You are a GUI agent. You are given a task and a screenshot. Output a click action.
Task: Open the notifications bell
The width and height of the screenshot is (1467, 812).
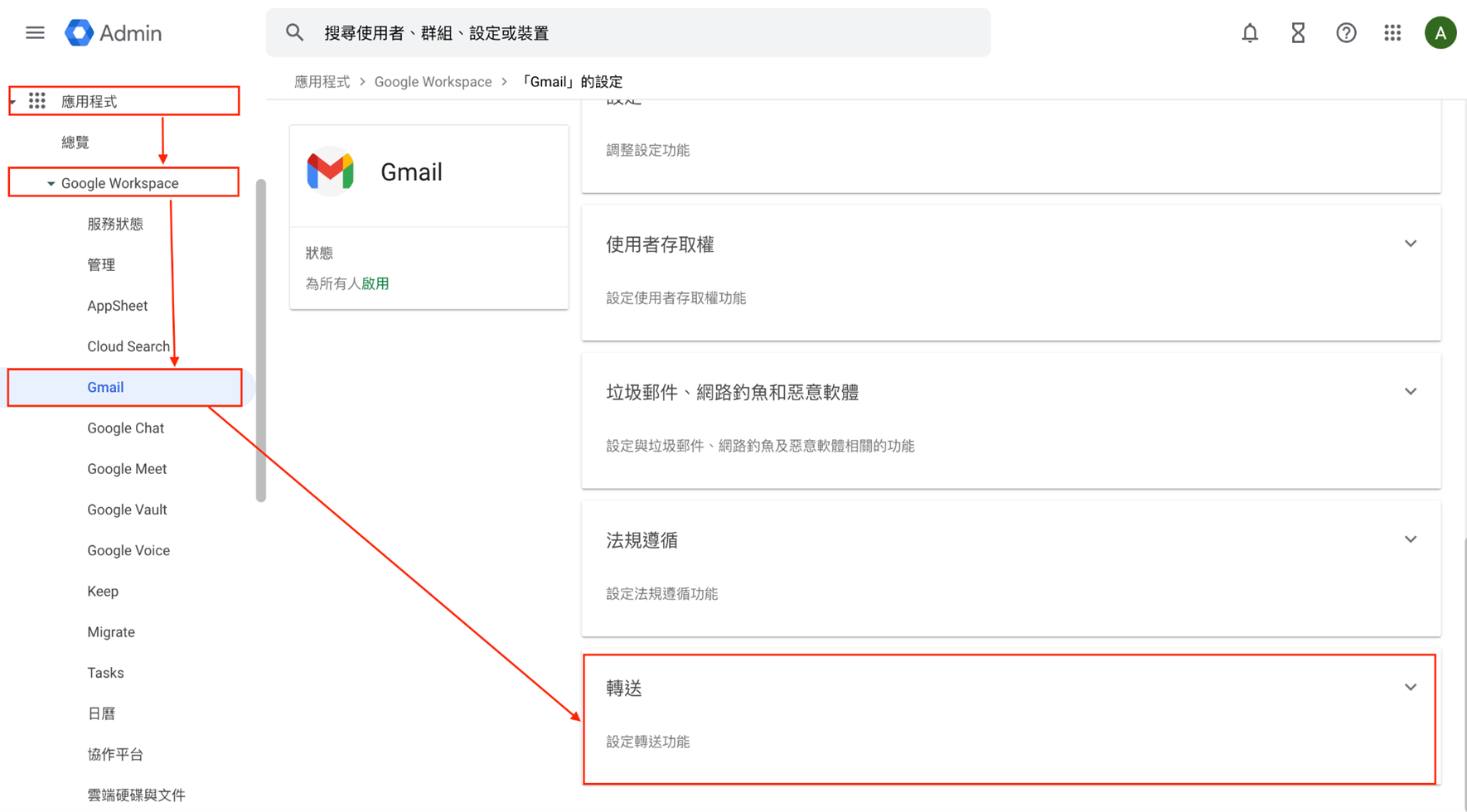1249,33
